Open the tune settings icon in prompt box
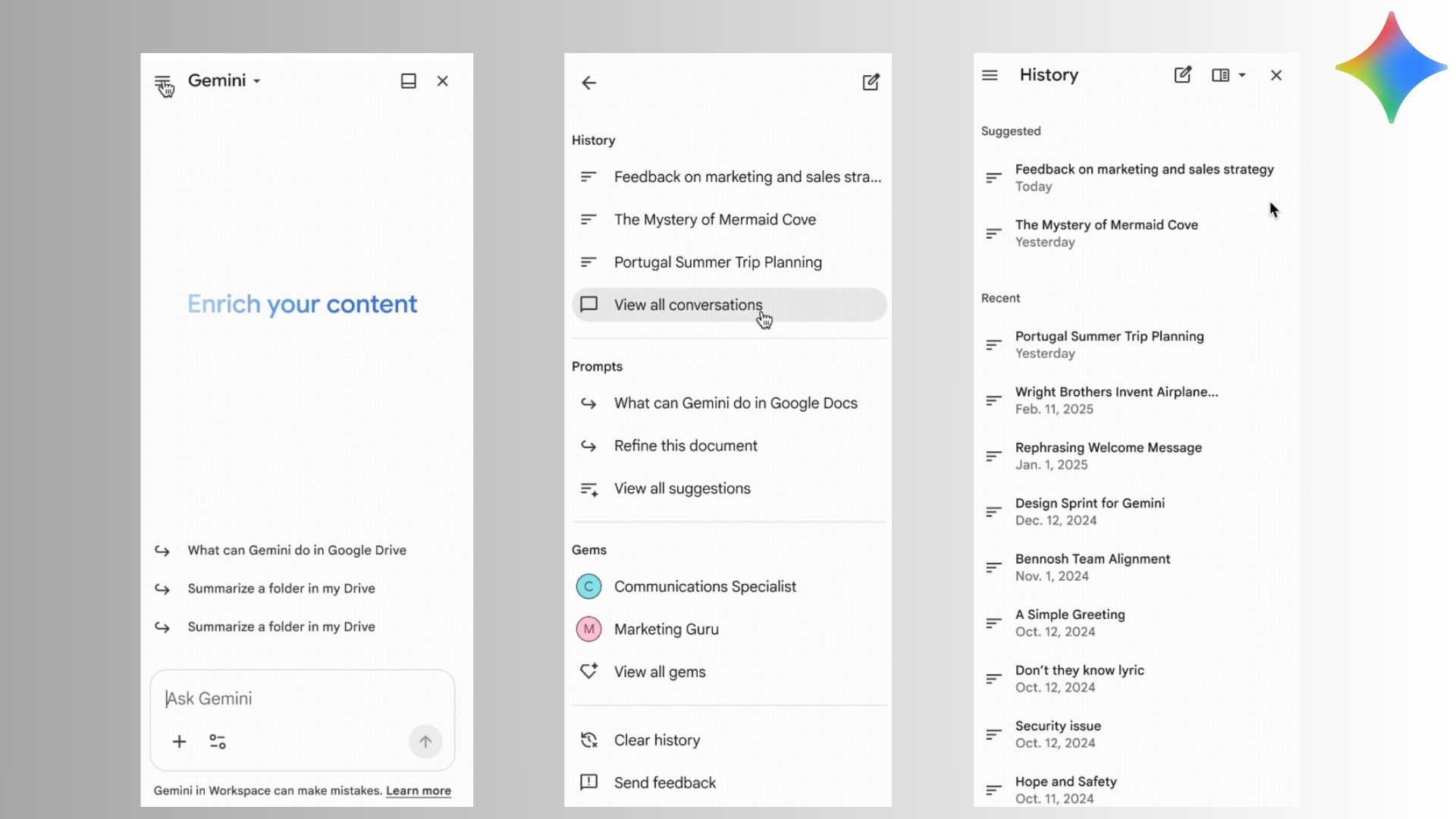This screenshot has width=1456, height=819. [x=218, y=742]
